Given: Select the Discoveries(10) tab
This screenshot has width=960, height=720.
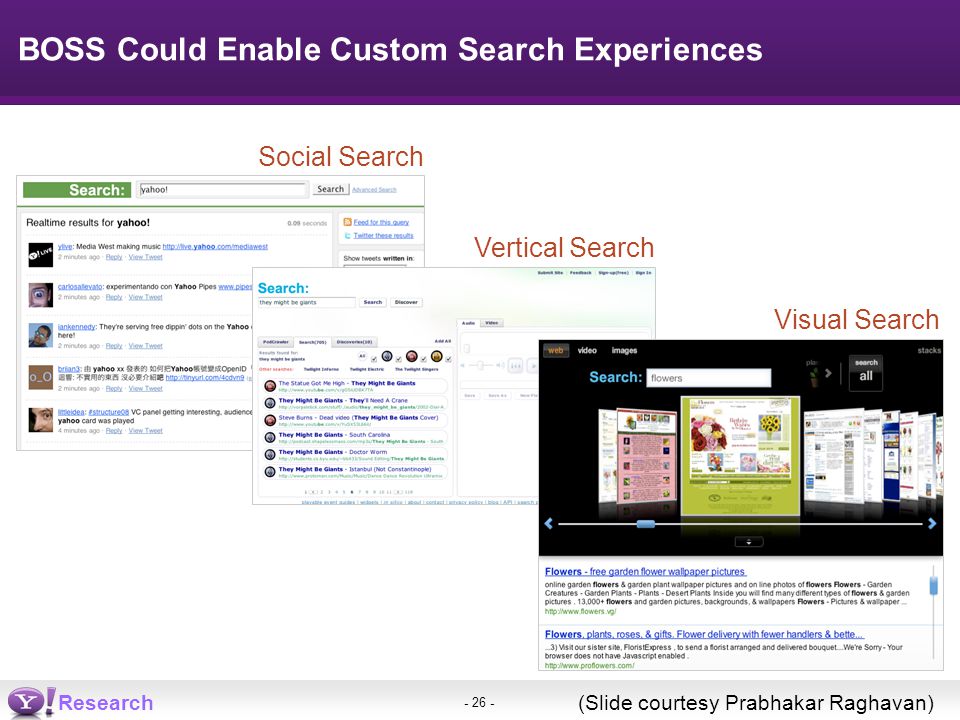Looking at the screenshot, I should coord(354,342).
